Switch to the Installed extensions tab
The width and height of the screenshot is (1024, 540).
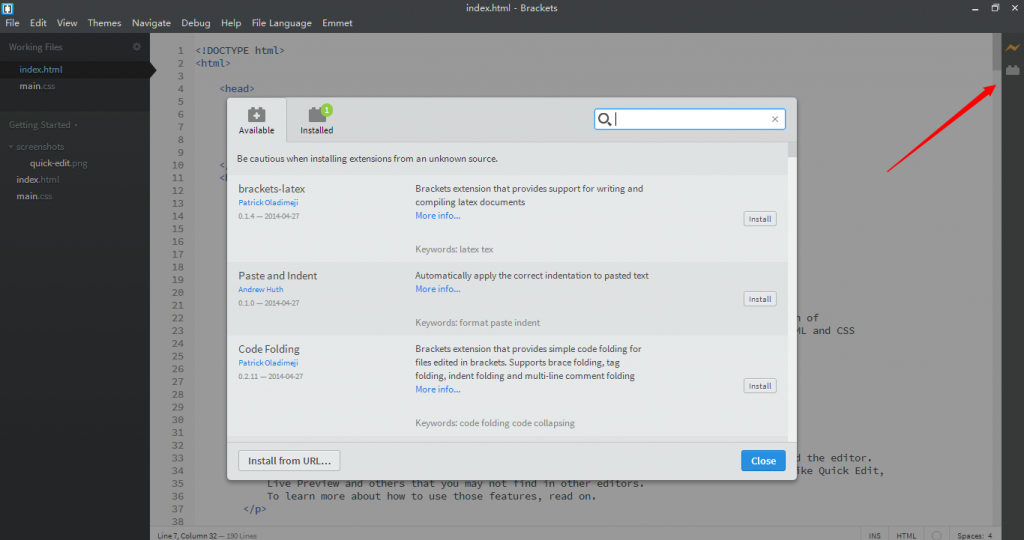tap(317, 120)
